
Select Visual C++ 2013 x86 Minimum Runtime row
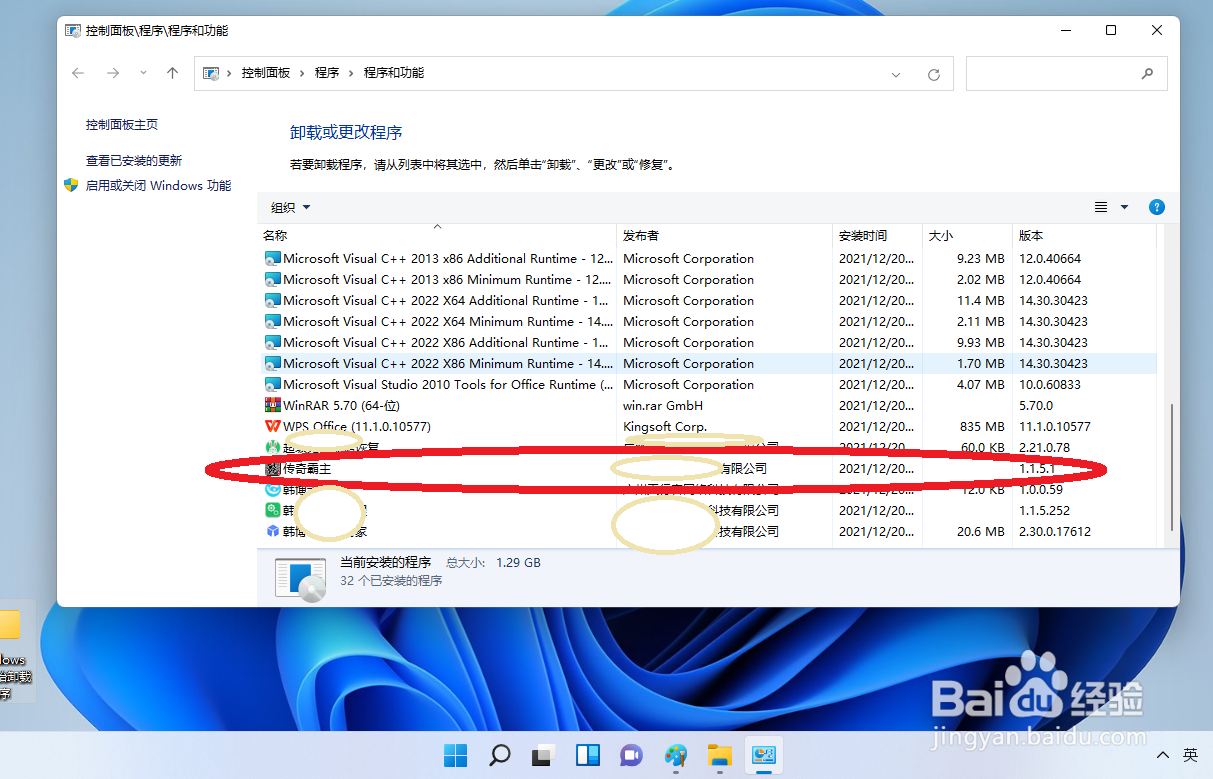pyautogui.click(x=708, y=280)
